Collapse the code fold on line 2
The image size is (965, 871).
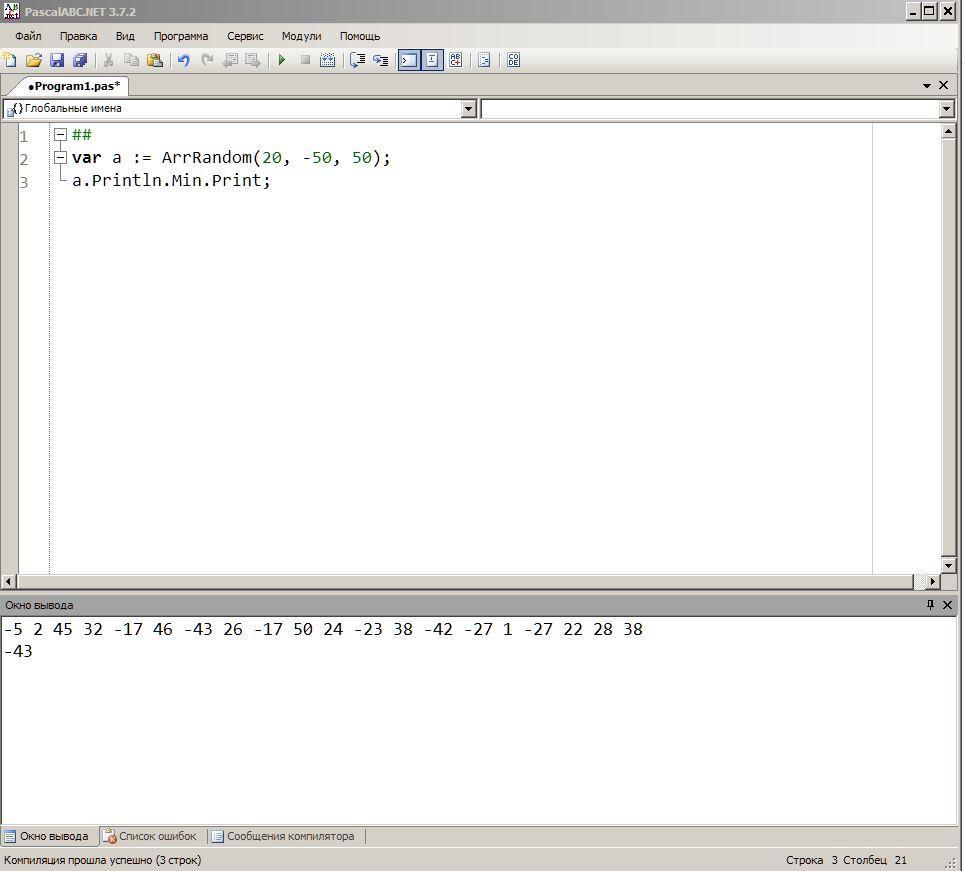click(60, 158)
